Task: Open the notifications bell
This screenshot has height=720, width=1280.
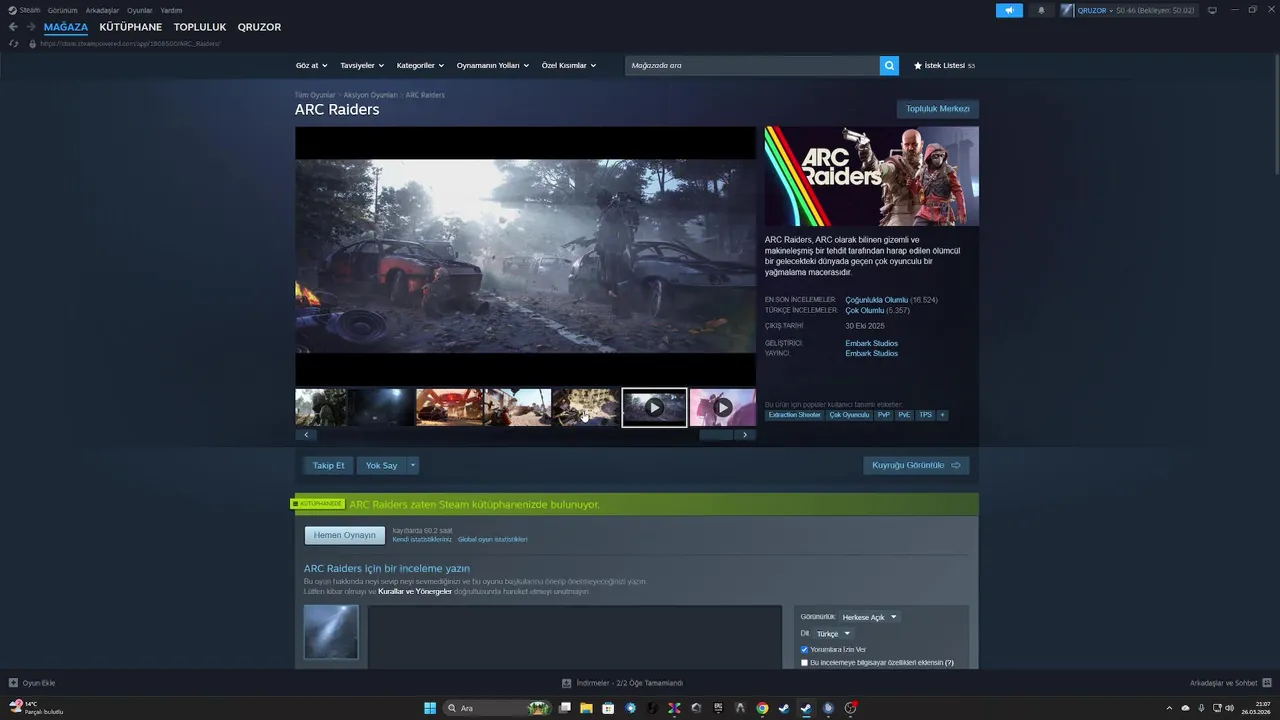Action: [x=1041, y=10]
